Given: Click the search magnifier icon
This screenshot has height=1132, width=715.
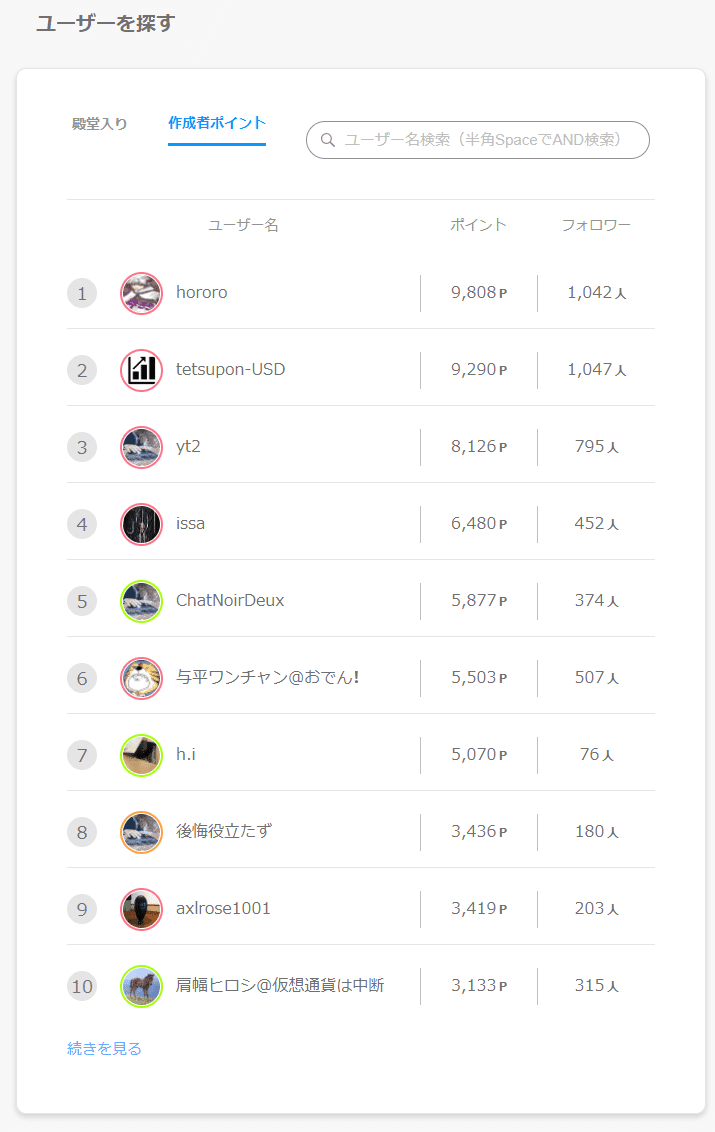Looking at the screenshot, I should click(328, 140).
